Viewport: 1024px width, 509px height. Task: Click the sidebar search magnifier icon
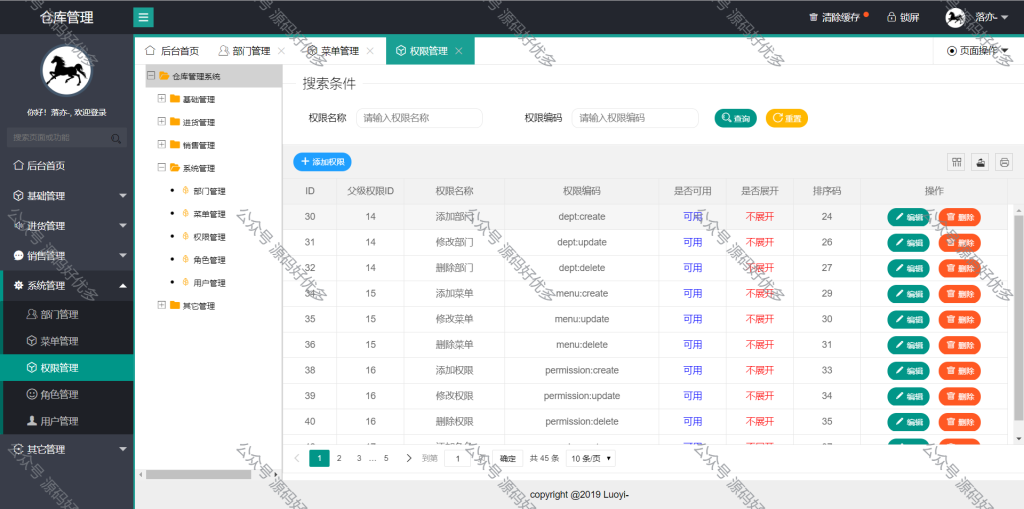click(x=116, y=138)
